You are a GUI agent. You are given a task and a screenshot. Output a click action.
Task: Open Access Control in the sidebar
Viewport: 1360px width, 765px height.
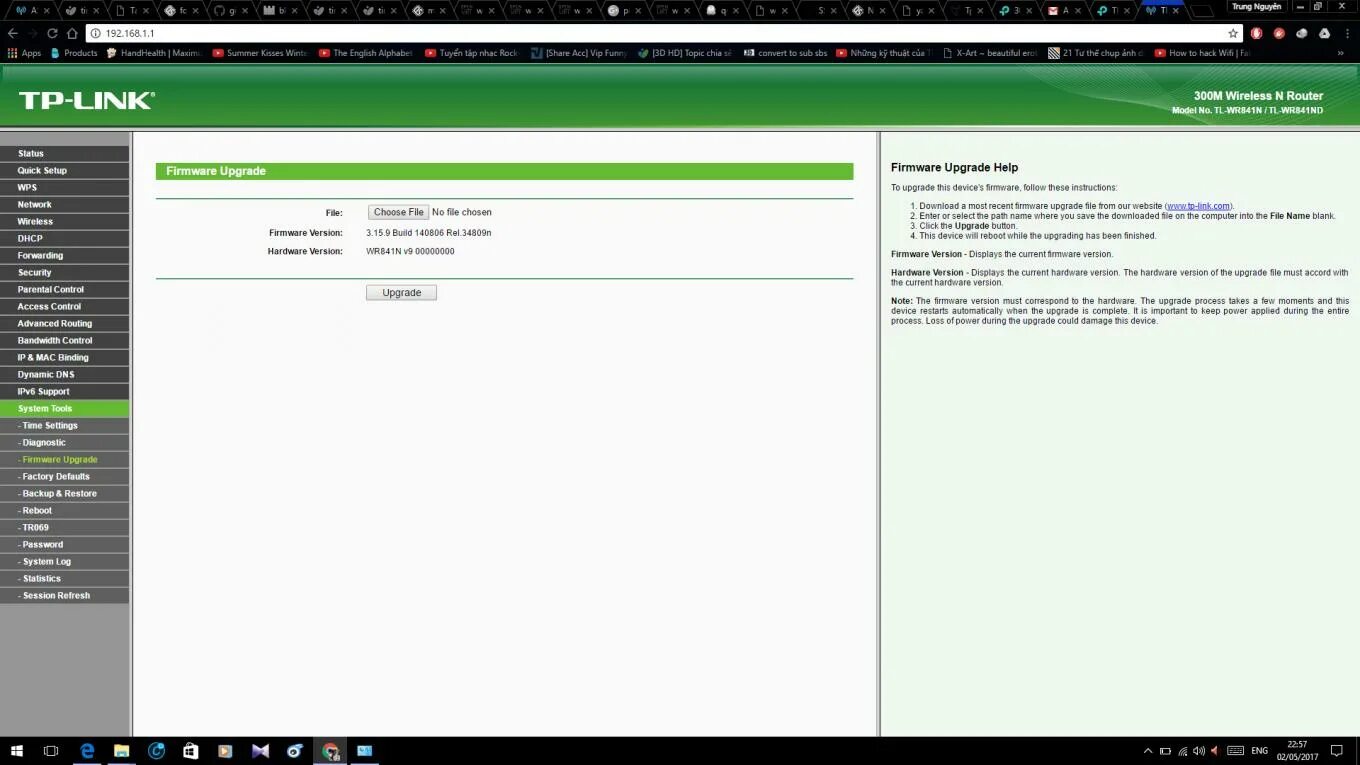coord(65,307)
